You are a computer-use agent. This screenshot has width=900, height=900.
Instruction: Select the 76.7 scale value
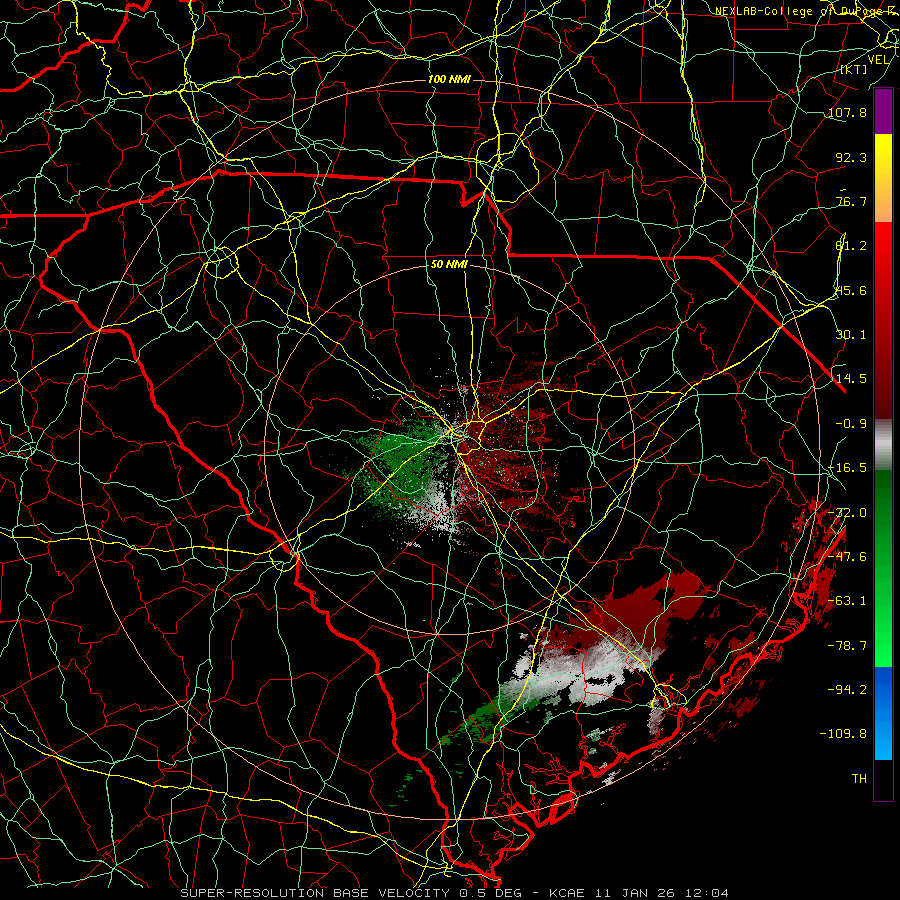(x=851, y=201)
